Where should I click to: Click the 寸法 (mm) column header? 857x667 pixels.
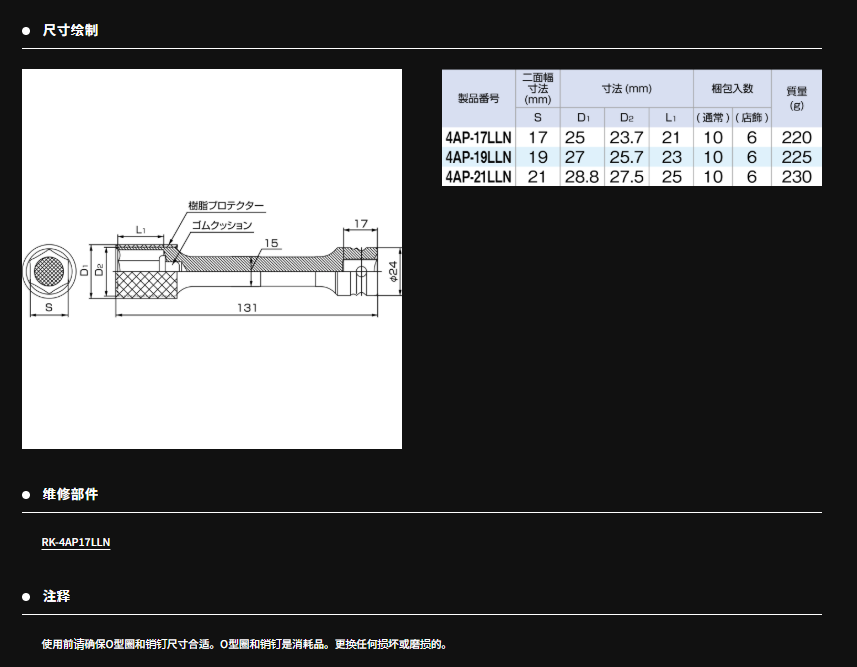626,88
